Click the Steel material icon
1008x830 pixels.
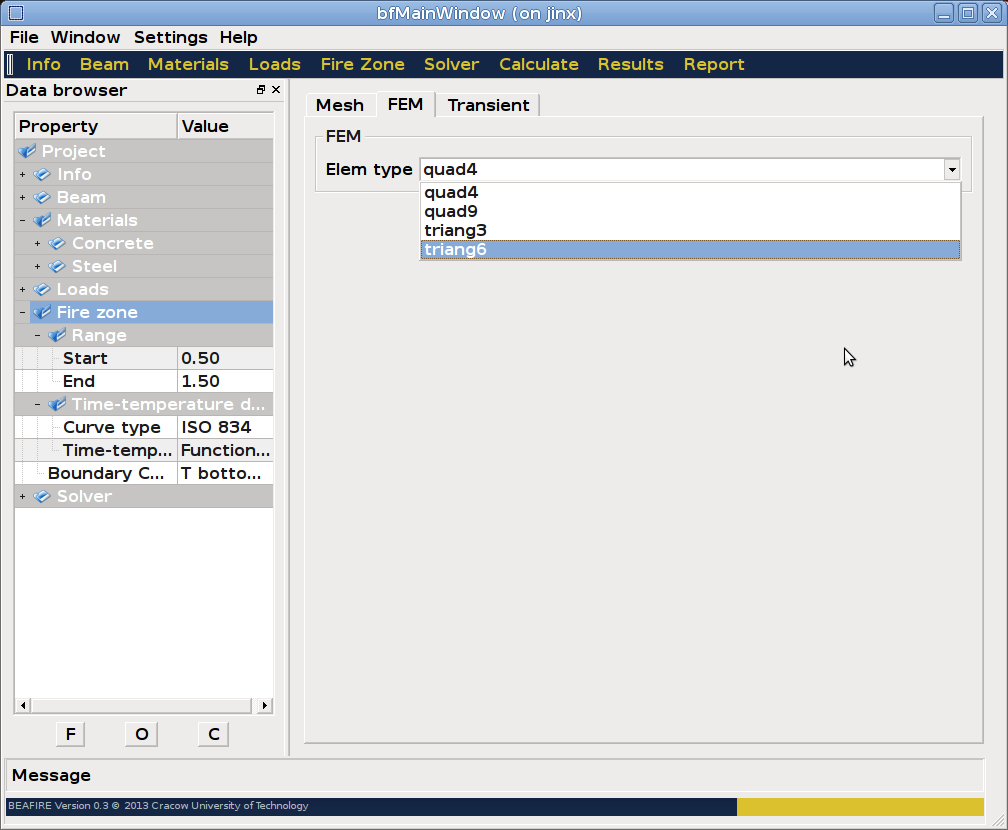57,266
